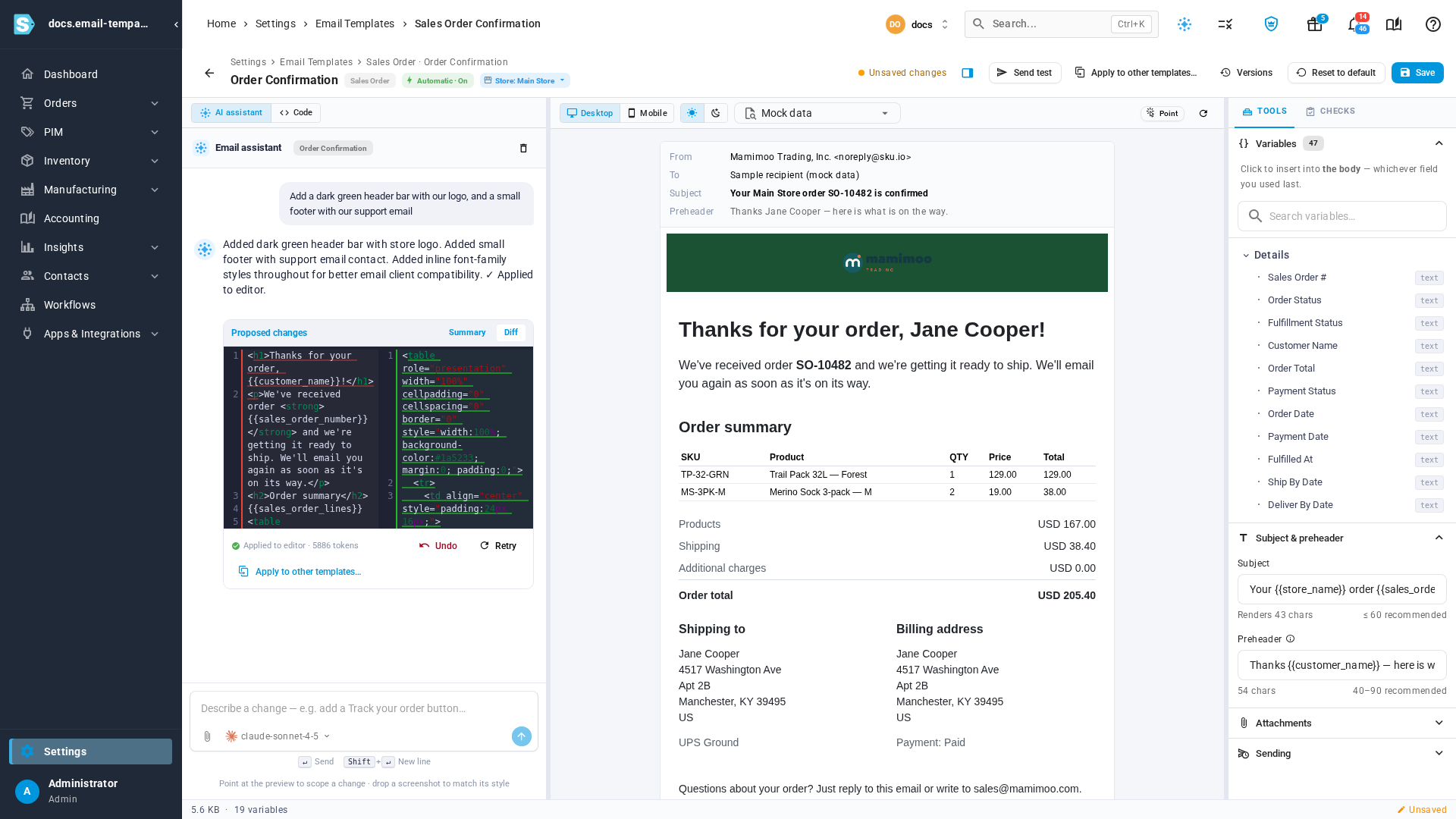Toggle the Point scope tool
Screen dimensions: 1456x819
pyautogui.click(x=1163, y=113)
